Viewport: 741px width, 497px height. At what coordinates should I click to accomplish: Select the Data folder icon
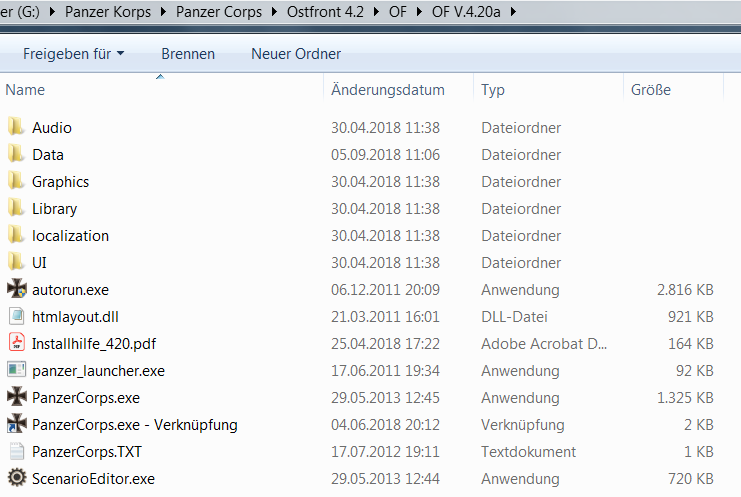pyautogui.click(x=17, y=154)
